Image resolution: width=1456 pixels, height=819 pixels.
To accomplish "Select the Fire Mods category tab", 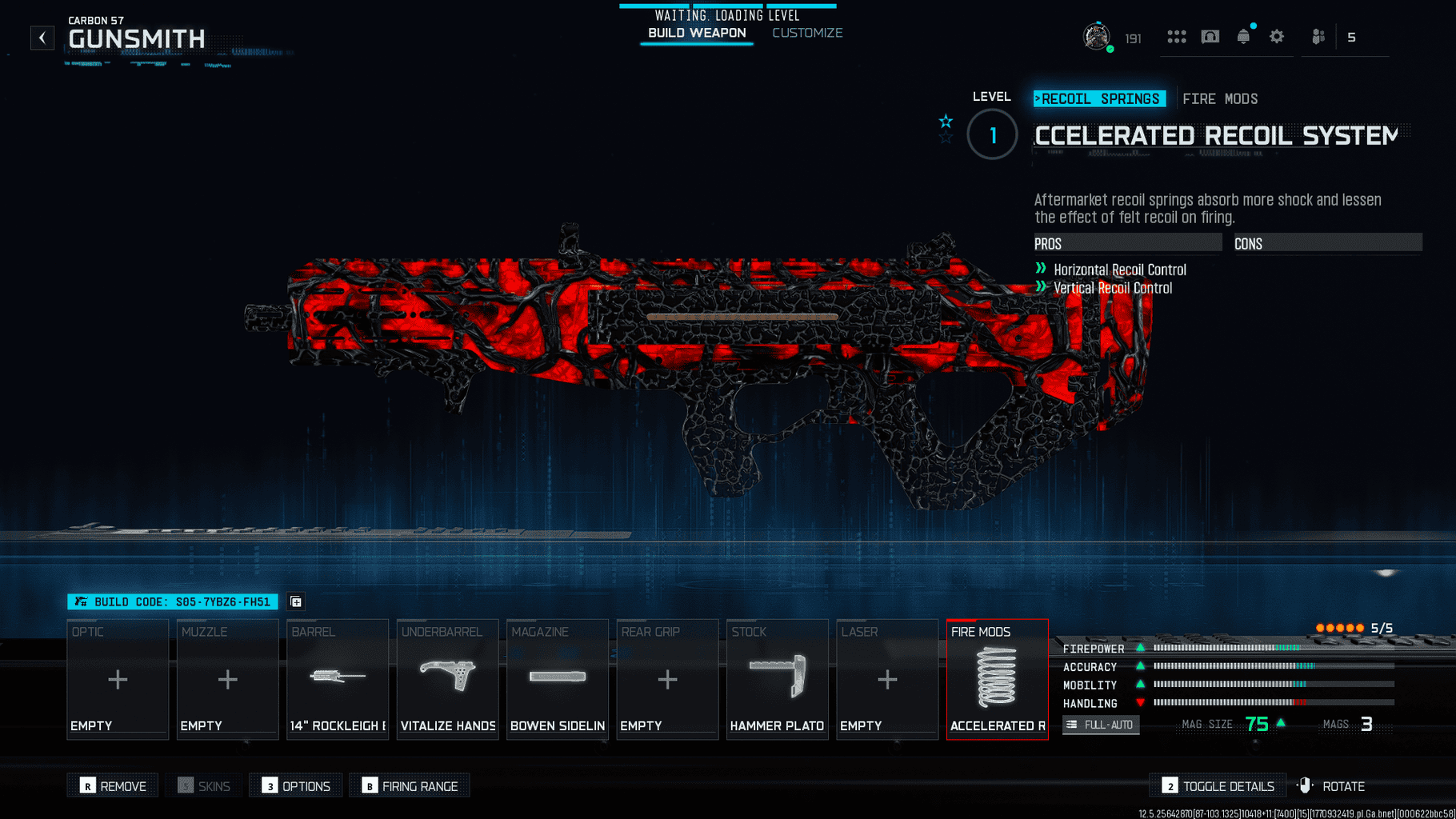I will tap(1220, 99).
